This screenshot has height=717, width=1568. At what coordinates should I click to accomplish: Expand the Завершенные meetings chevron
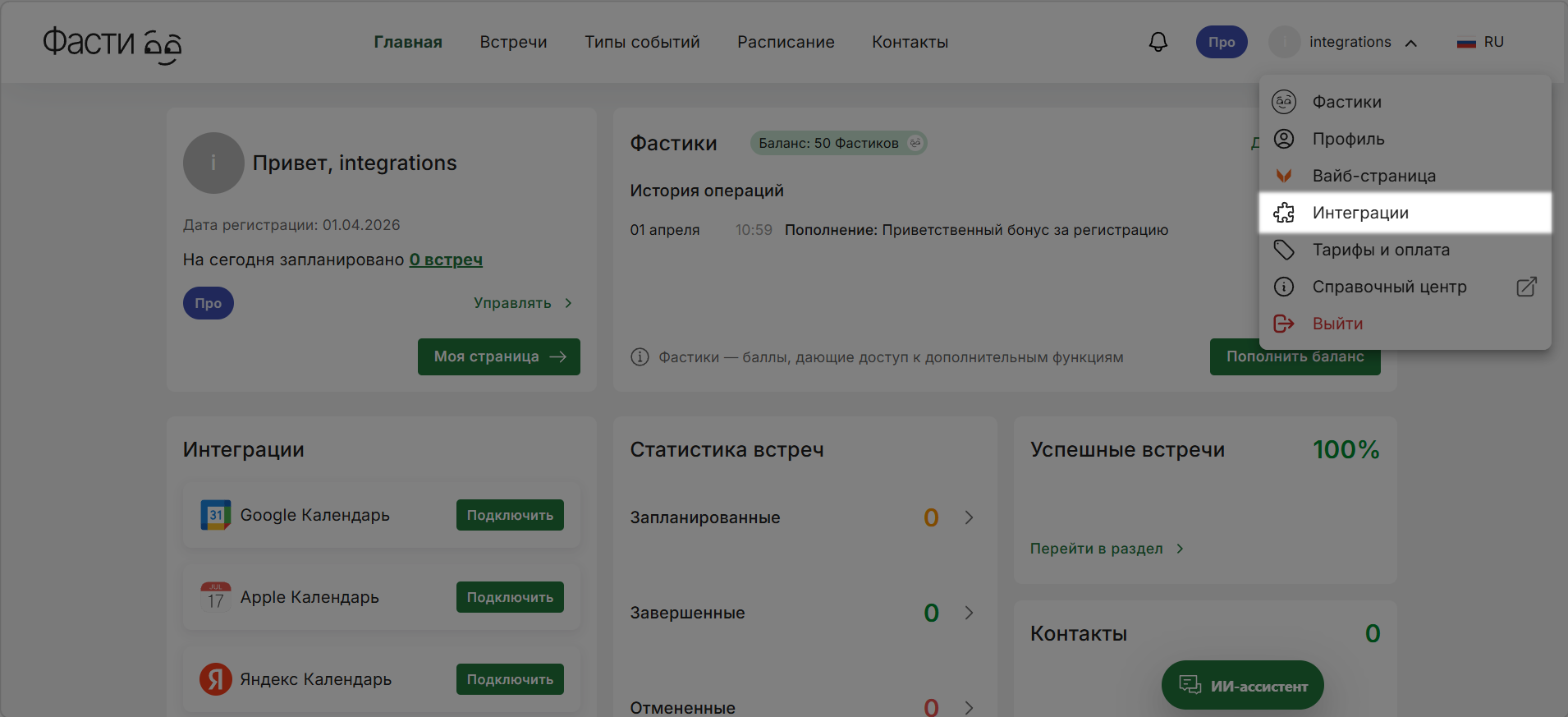(x=969, y=613)
